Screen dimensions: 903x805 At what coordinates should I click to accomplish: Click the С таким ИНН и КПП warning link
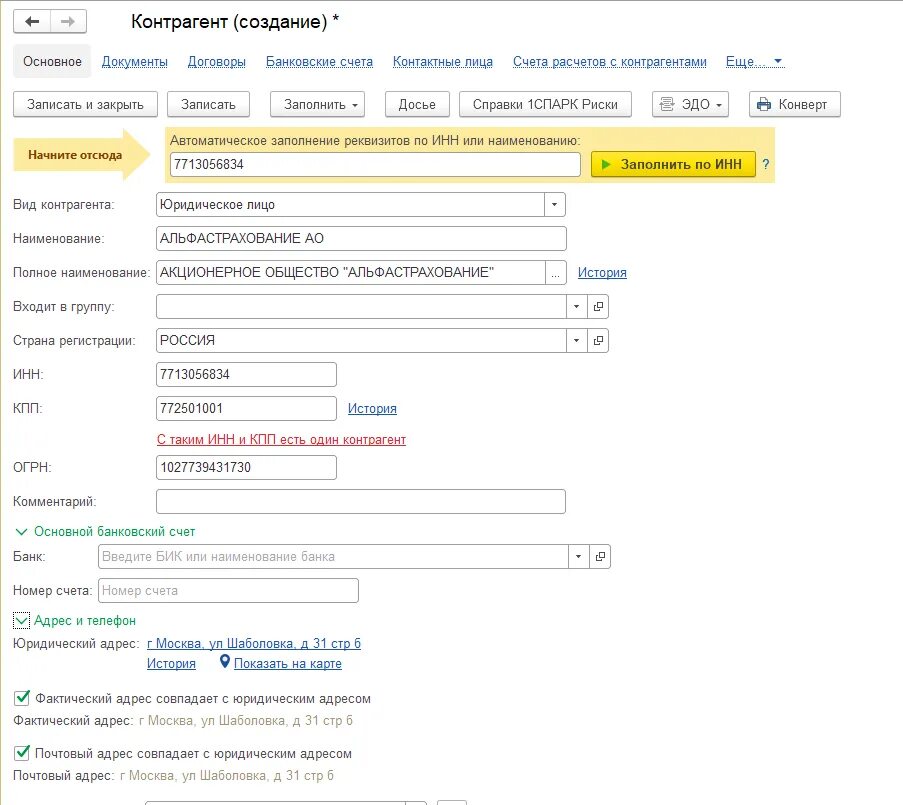(281, 439)
